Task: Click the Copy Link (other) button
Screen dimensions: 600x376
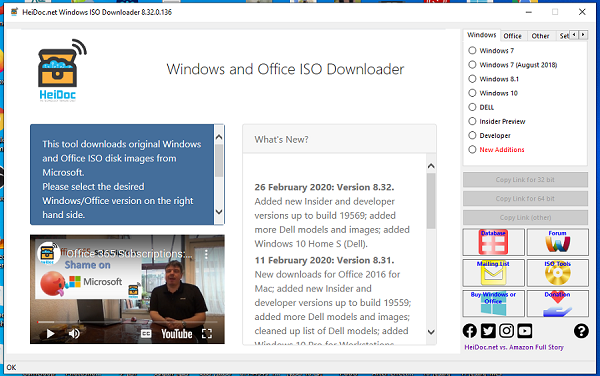Action: point(525,217)
